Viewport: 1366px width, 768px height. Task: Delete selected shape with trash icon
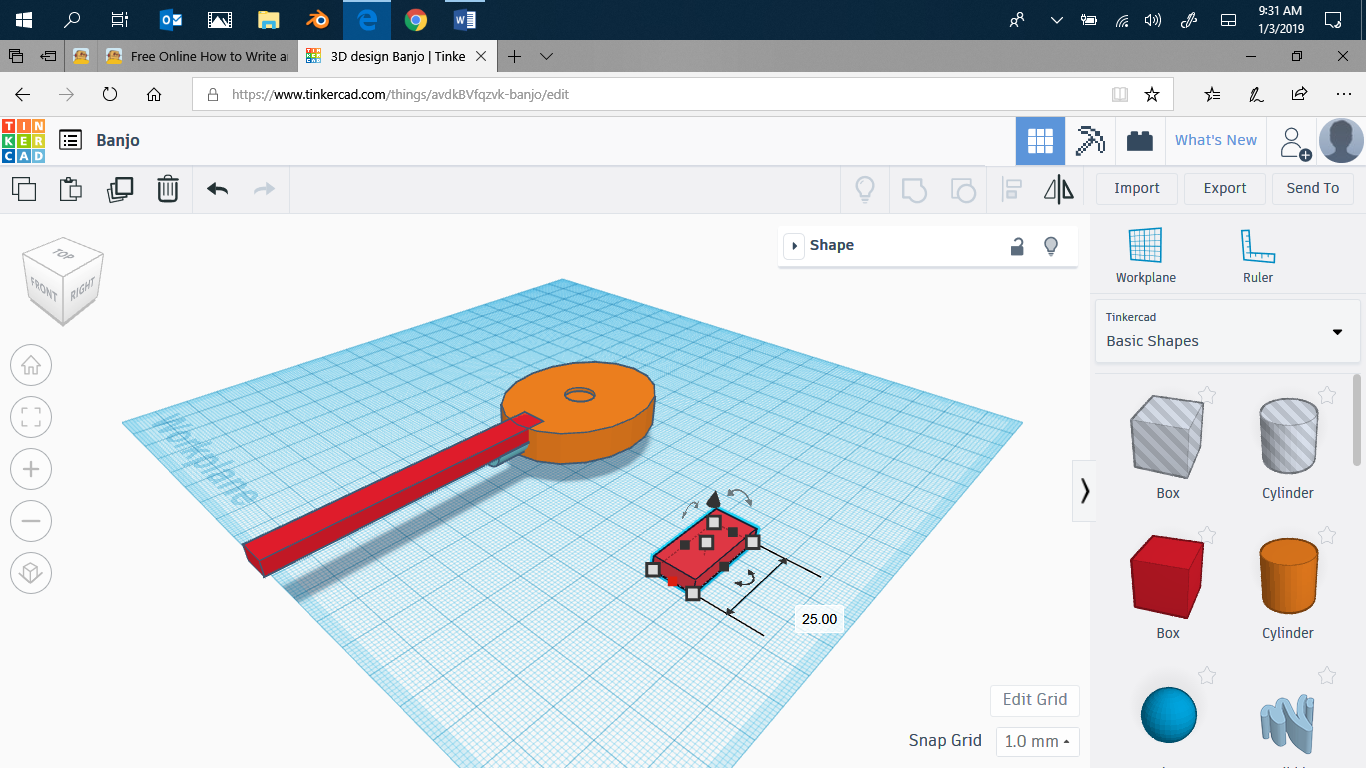point(168,188)
